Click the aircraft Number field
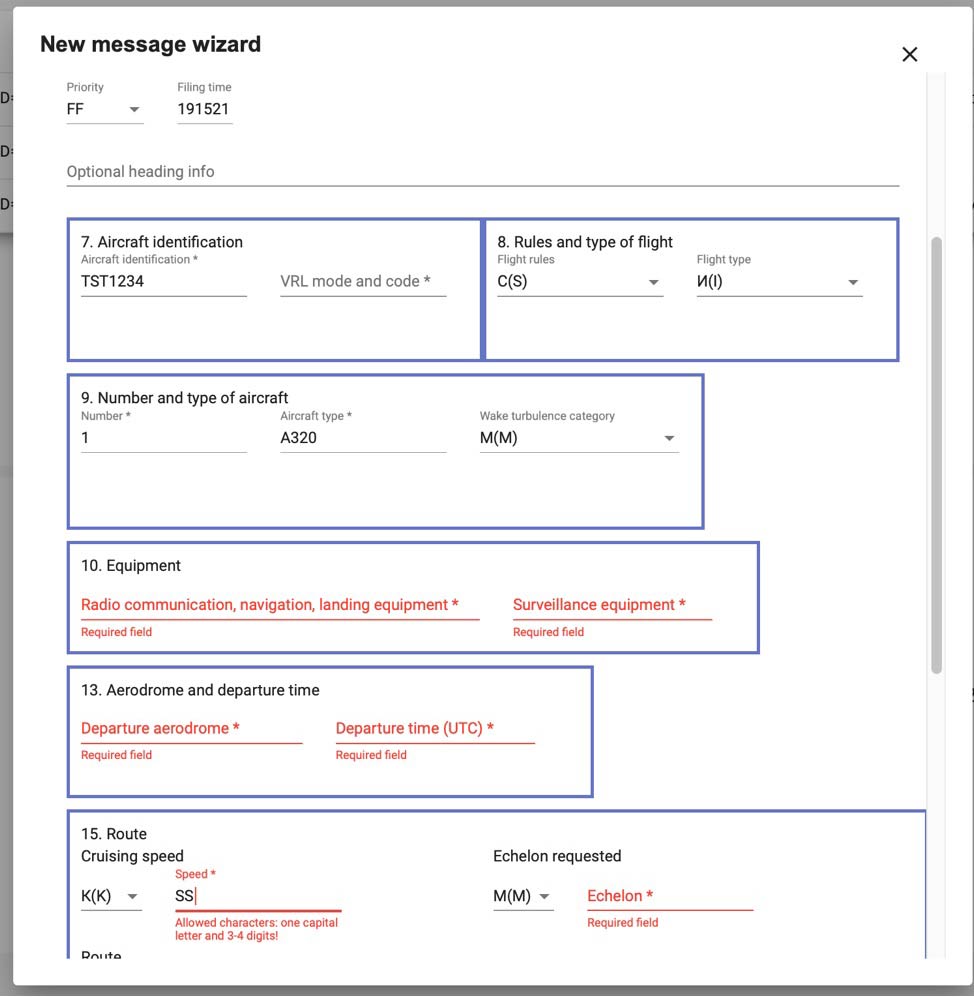 pos(163,438)
